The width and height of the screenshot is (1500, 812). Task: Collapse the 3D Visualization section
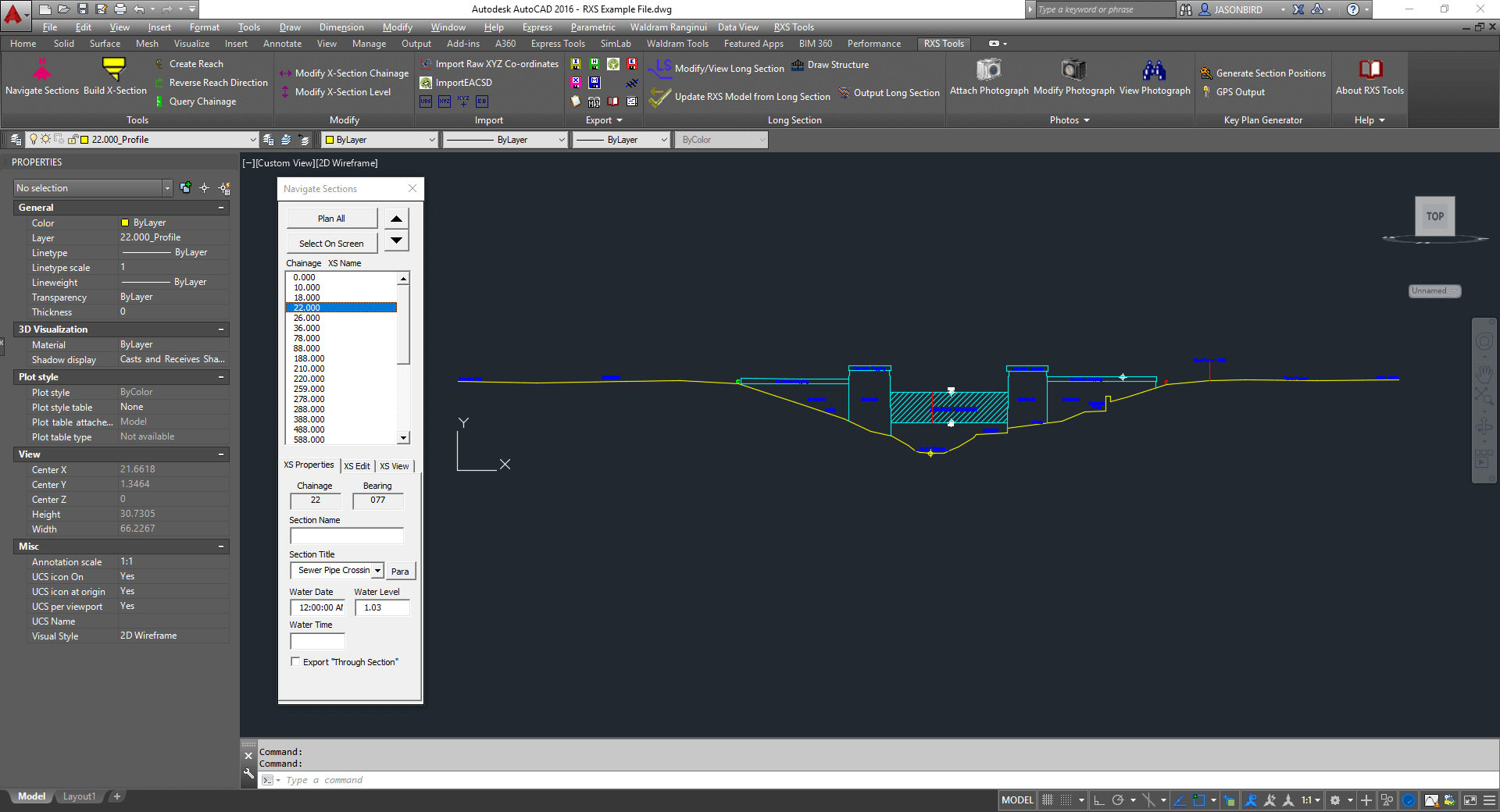tap(221, 329)
